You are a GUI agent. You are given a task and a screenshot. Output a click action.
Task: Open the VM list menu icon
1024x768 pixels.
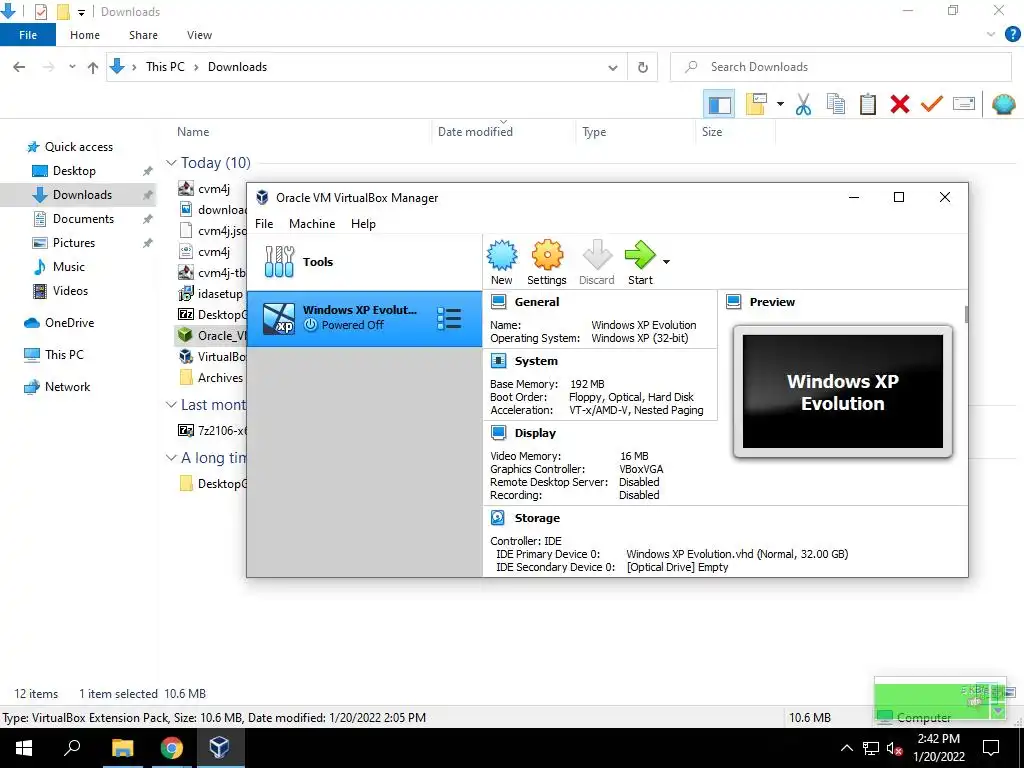pyautogui.click(x=449, y=319)
